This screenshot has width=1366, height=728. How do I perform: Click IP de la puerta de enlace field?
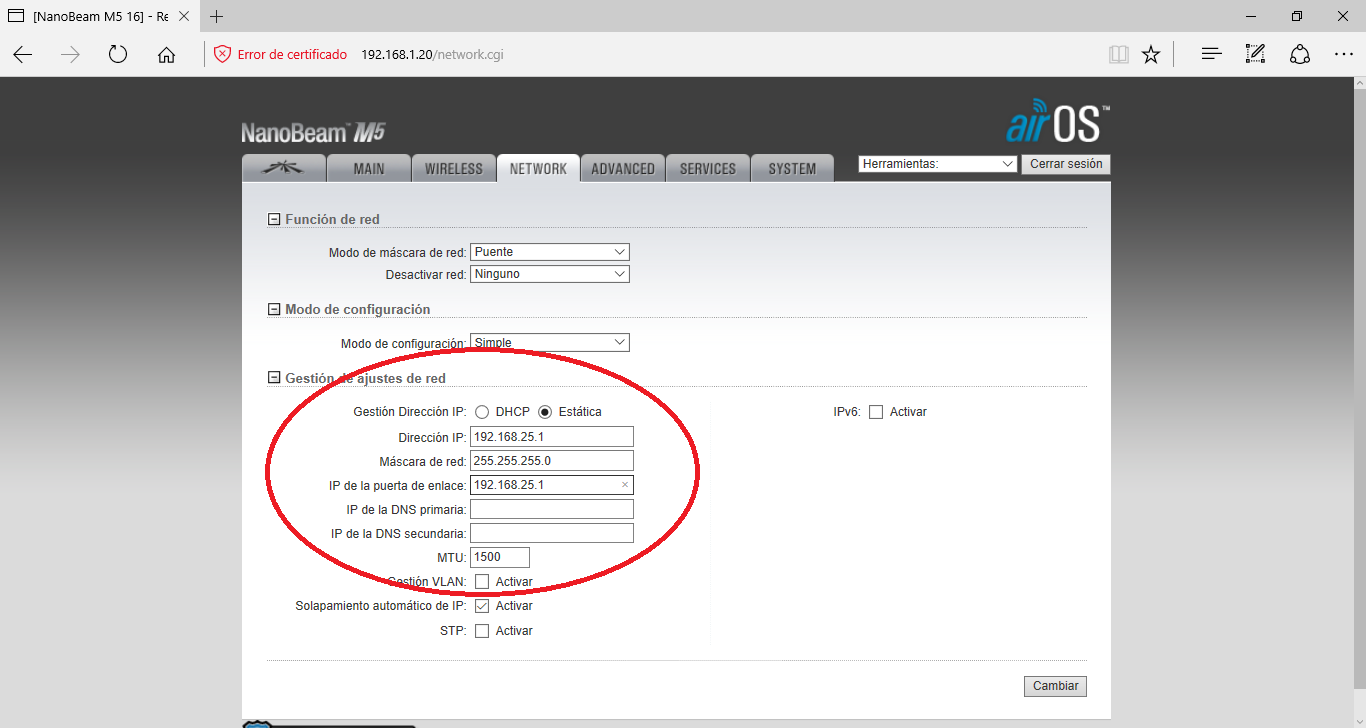[x=552, y=485]
